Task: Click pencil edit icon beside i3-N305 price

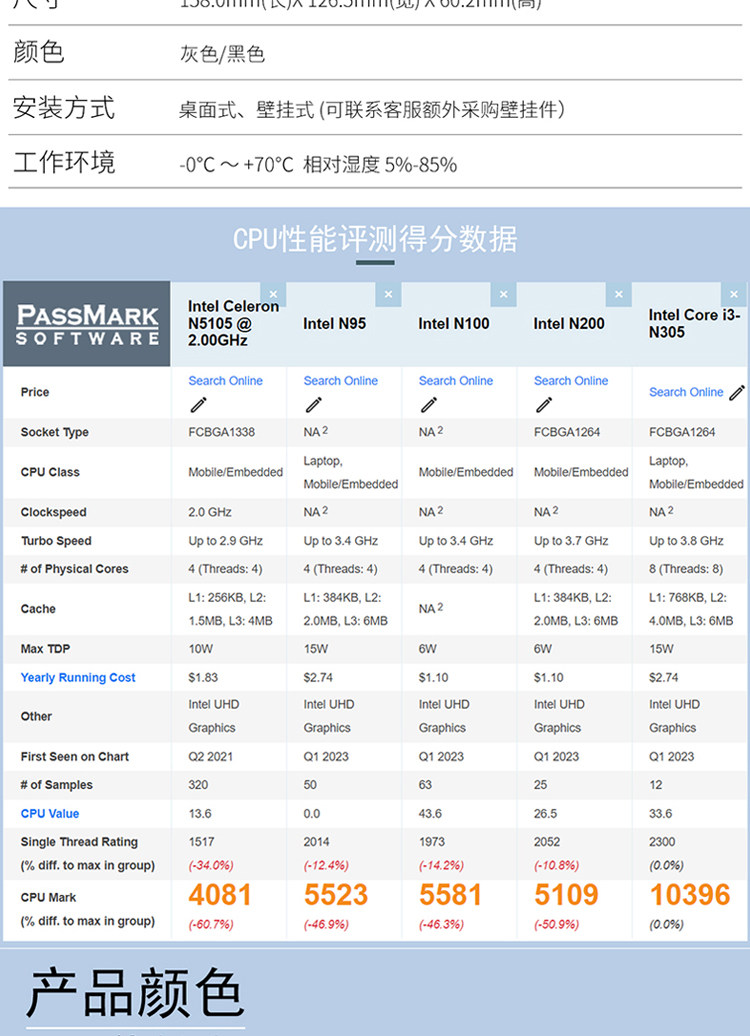Action: (737, 392)
